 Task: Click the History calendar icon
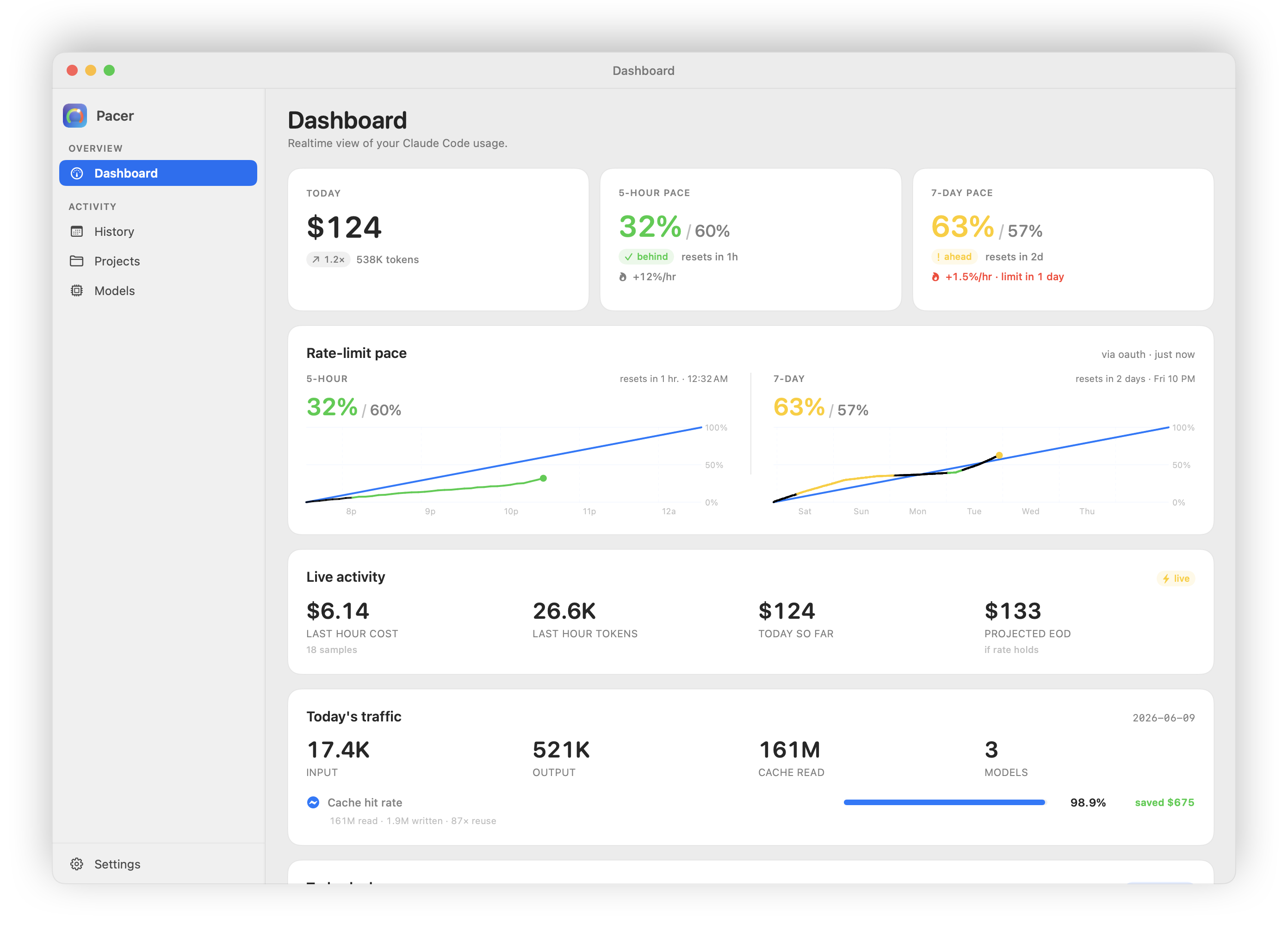pos(77,232)
